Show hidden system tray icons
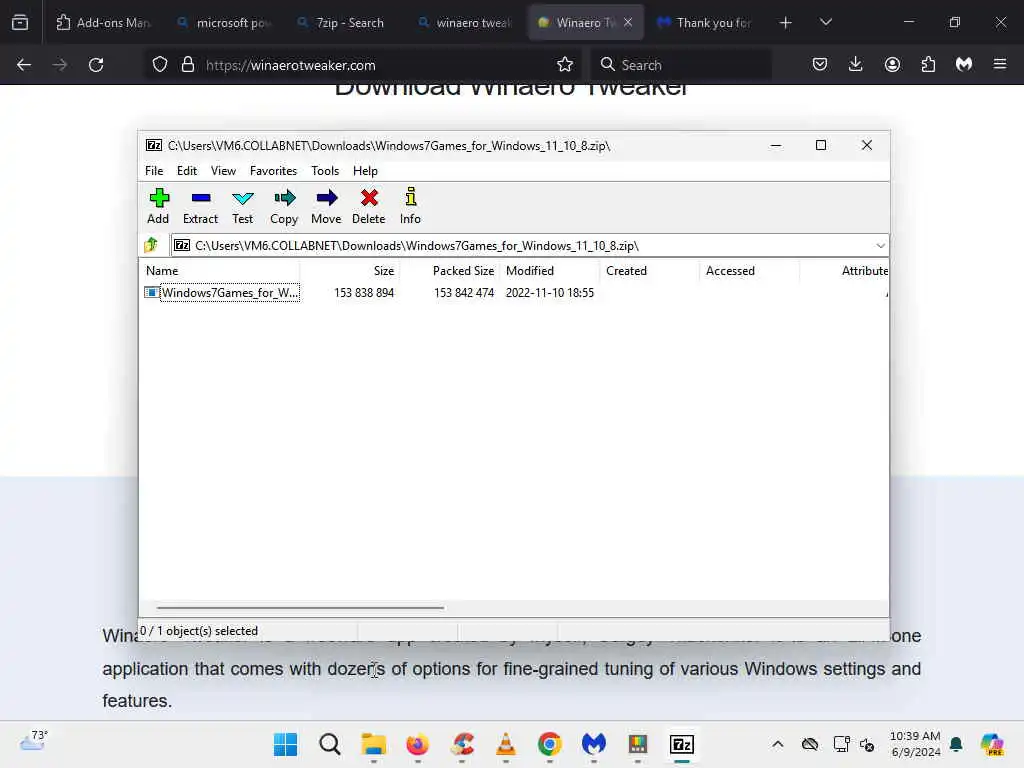The height and width of the screenshot is (768, 1024). [x=778, y=744]
